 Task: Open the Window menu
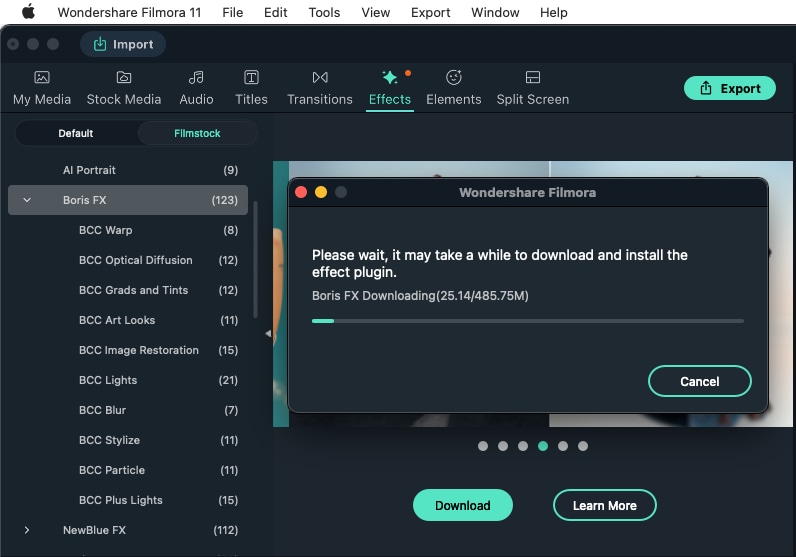tap(495, 12)
